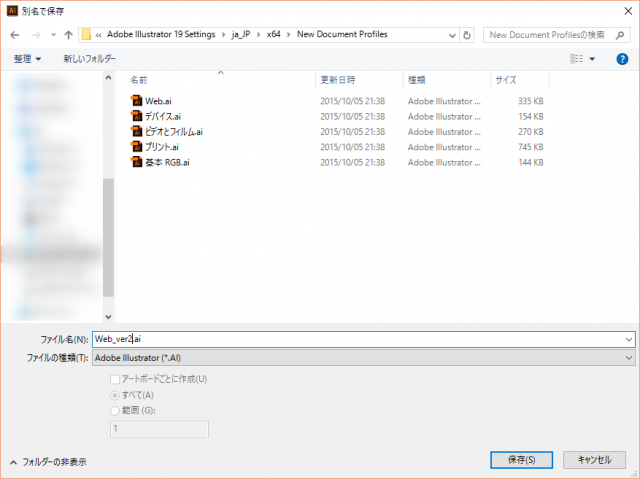Open the 整理 dropdown menu
640x479 pixels.
coord(27,59)
